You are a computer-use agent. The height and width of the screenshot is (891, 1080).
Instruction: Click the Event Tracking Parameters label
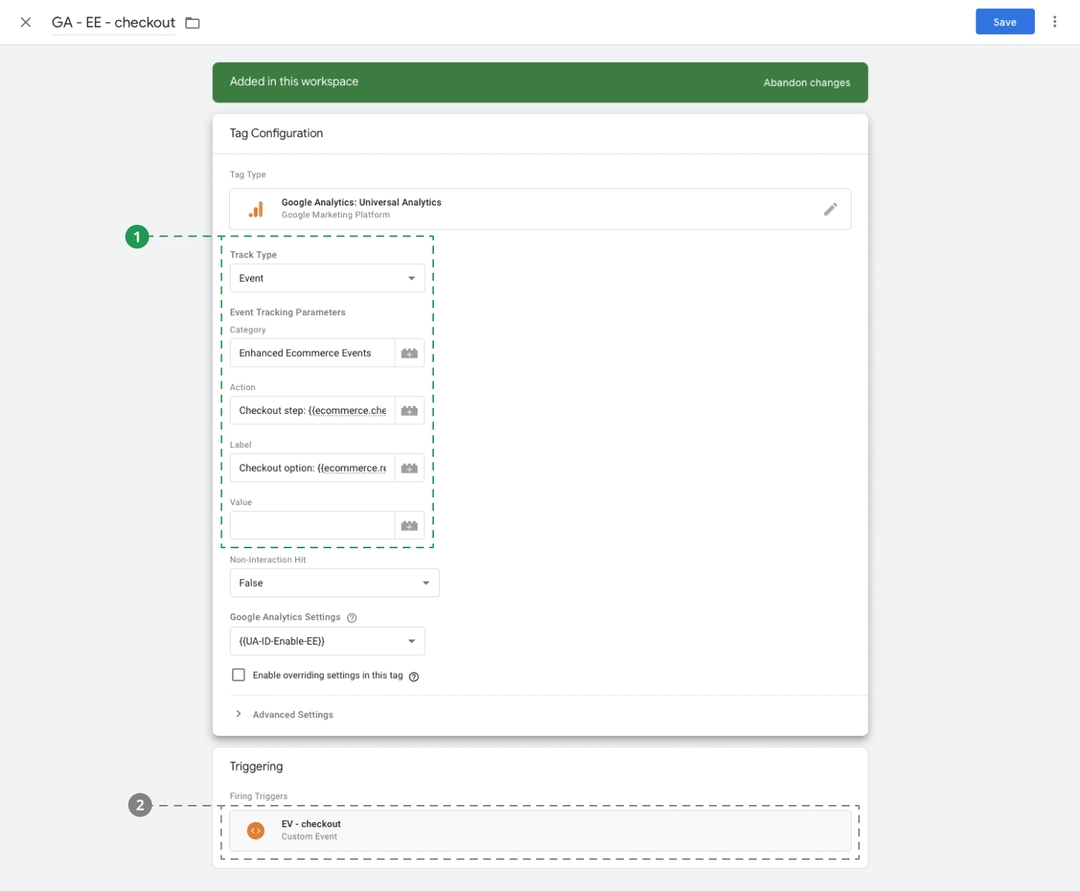click(288, 312)
